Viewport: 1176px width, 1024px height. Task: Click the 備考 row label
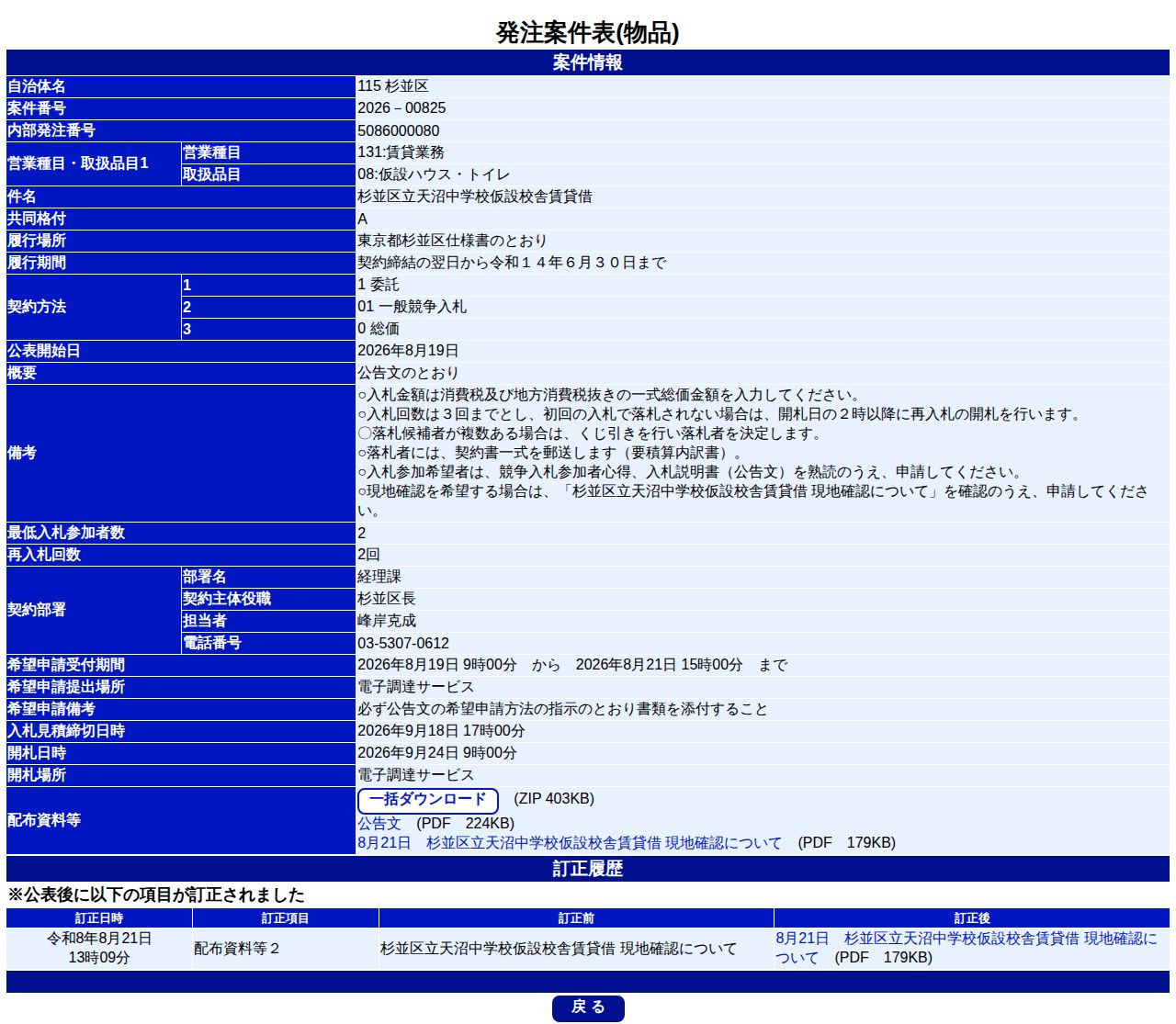[x=22, y=453]
